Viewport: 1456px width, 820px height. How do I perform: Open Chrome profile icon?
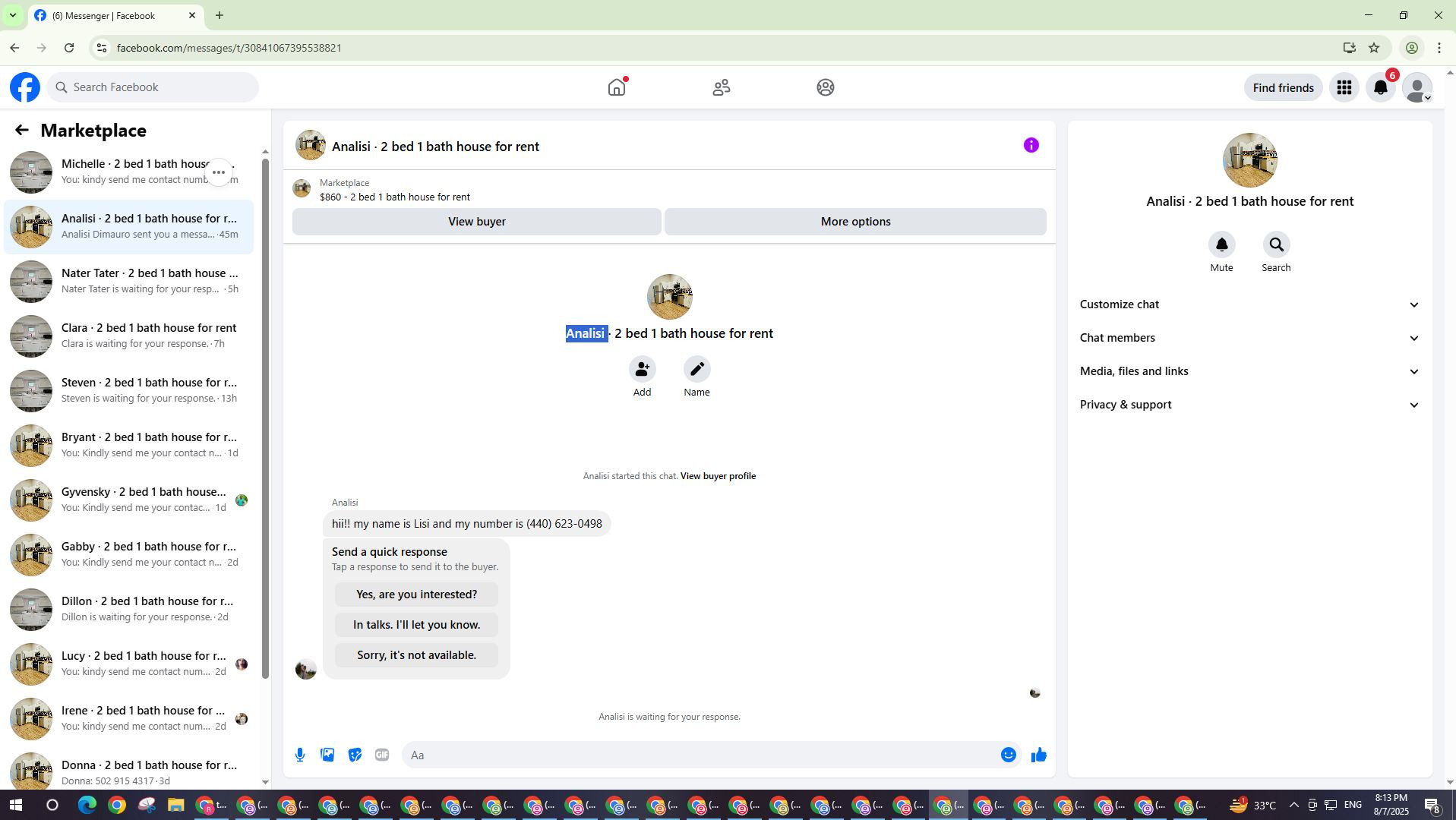pos(1412,48)
